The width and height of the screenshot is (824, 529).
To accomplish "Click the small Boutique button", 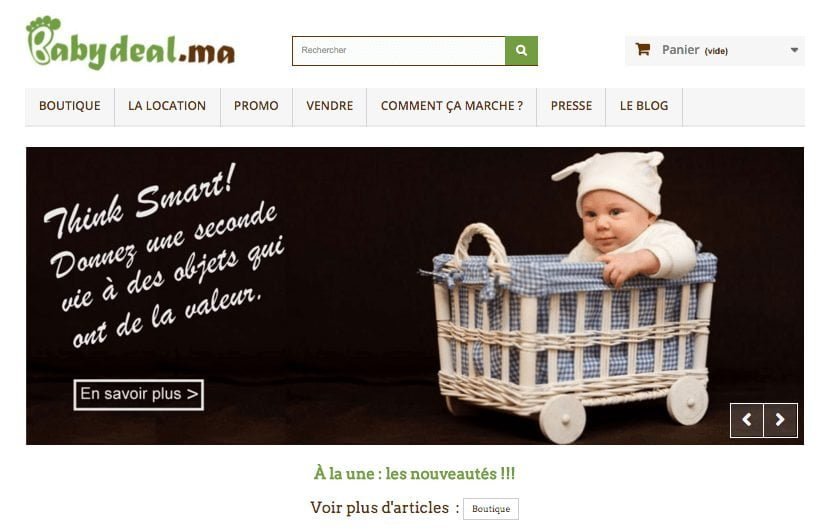I will pos(491,509).
